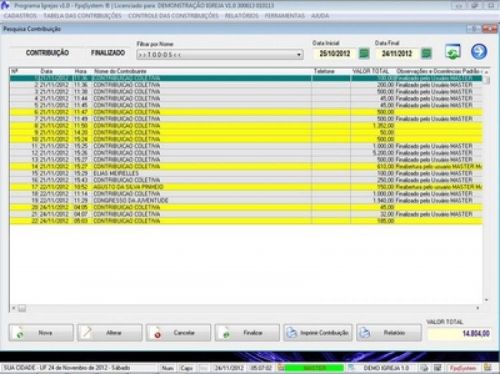Click the Data Inicial date field
500x374 pixels.
pyautogui.click(x=335, y=53)
